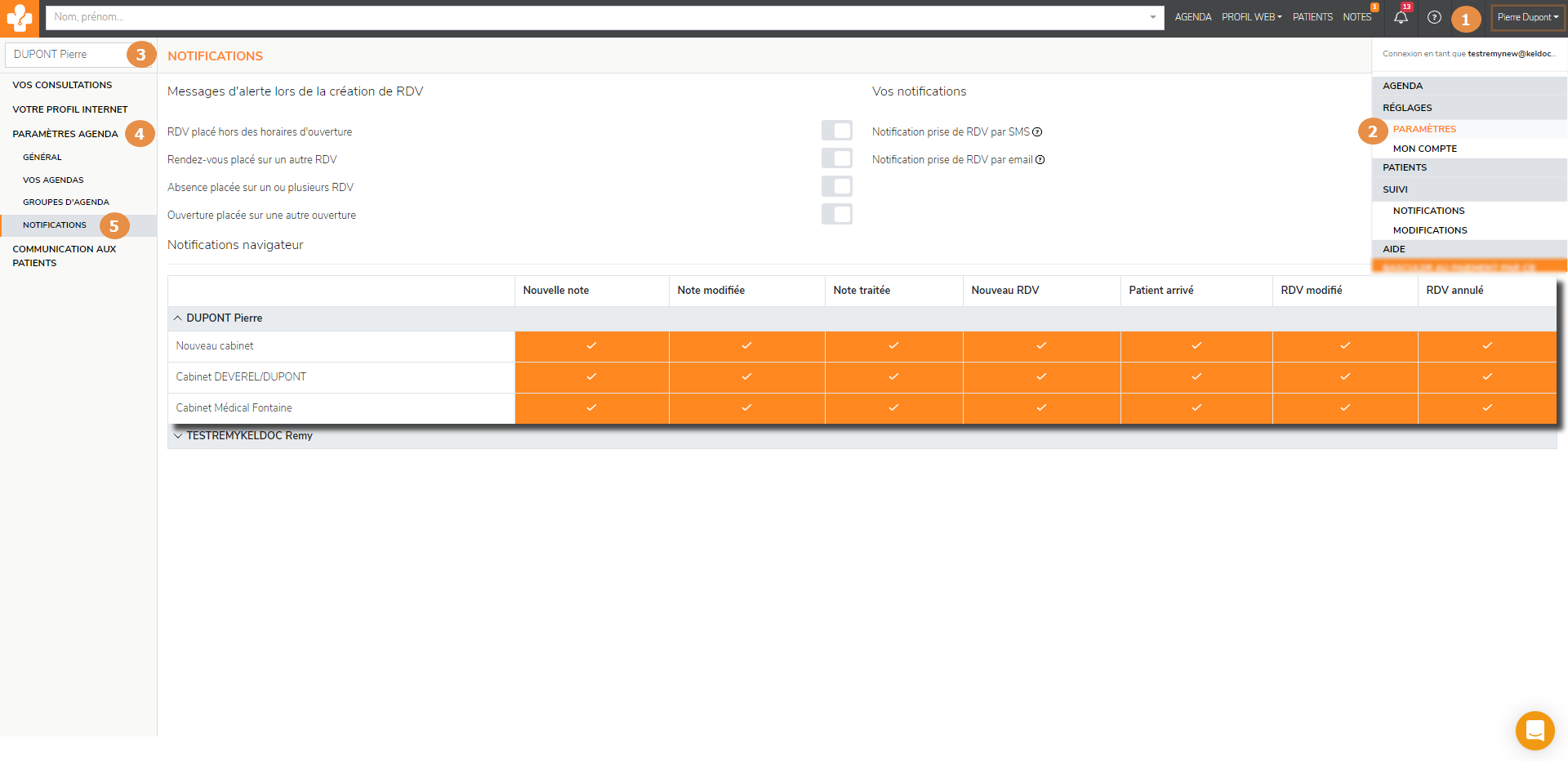Collapse the DUPONT Pierre notifications group
The image size is (1568, 761).
(x=178, y=318)
